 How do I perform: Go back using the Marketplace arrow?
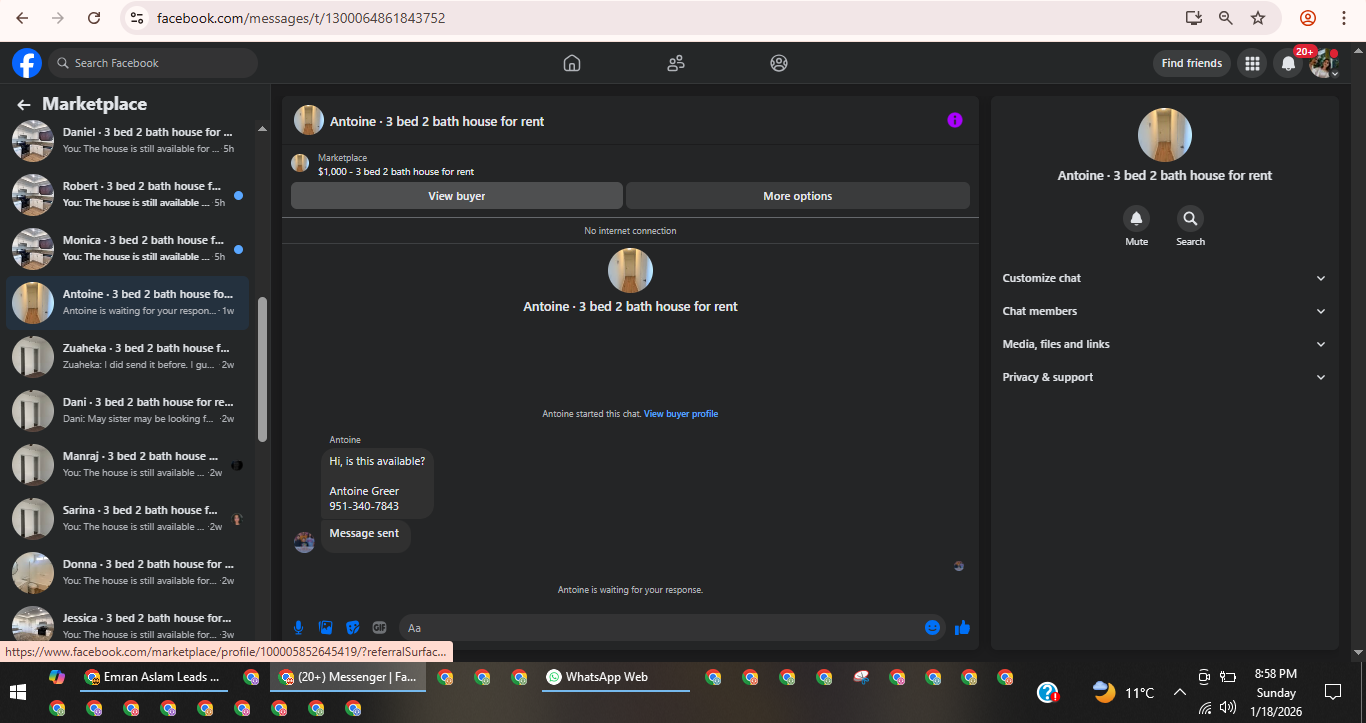[x=24, y=104]
